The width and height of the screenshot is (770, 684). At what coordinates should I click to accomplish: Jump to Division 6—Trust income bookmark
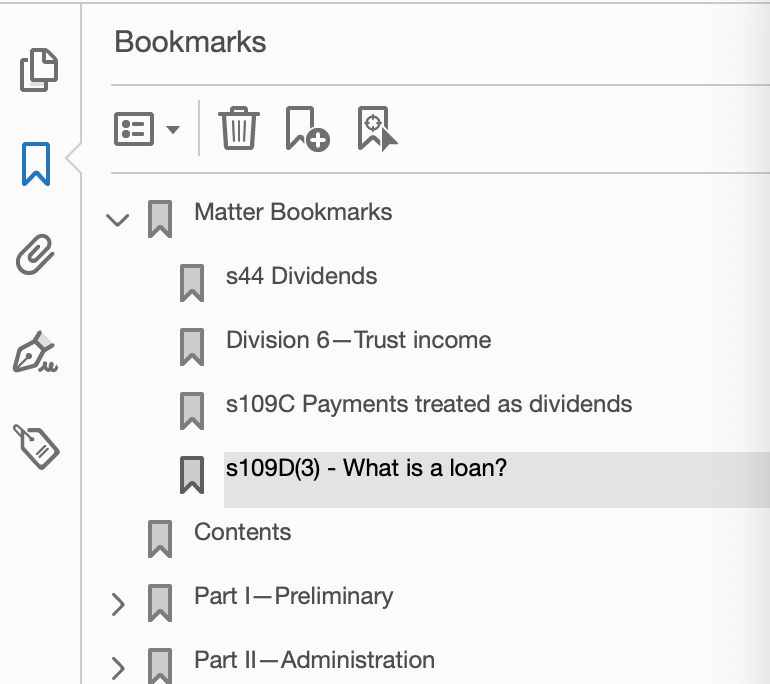coord(358,340)
